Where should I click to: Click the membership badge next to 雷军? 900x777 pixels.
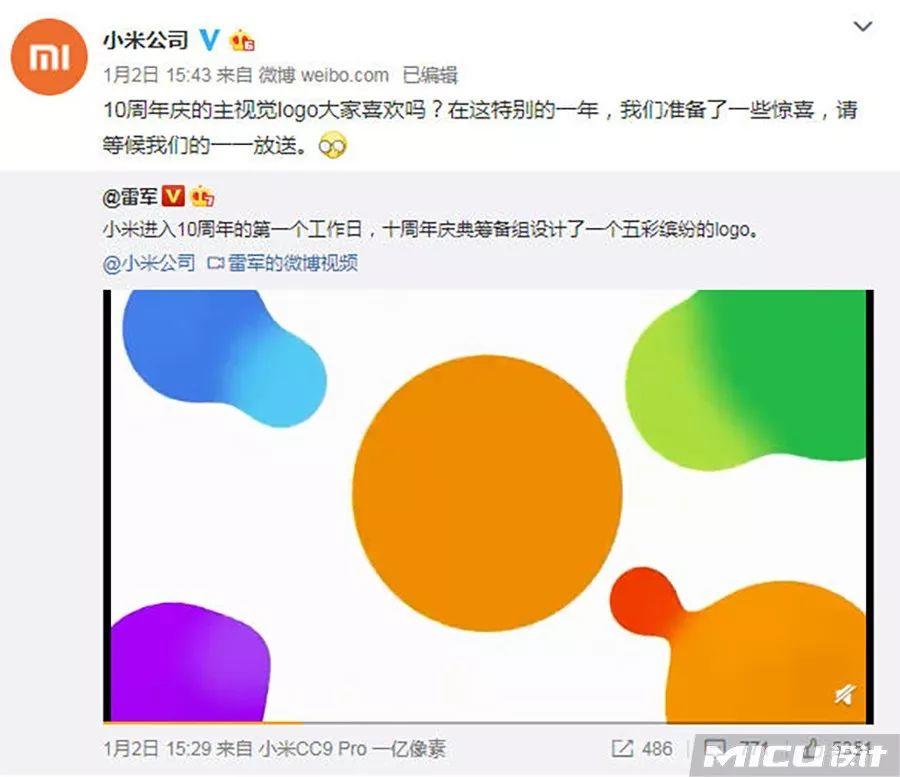[x=202, y=196]
